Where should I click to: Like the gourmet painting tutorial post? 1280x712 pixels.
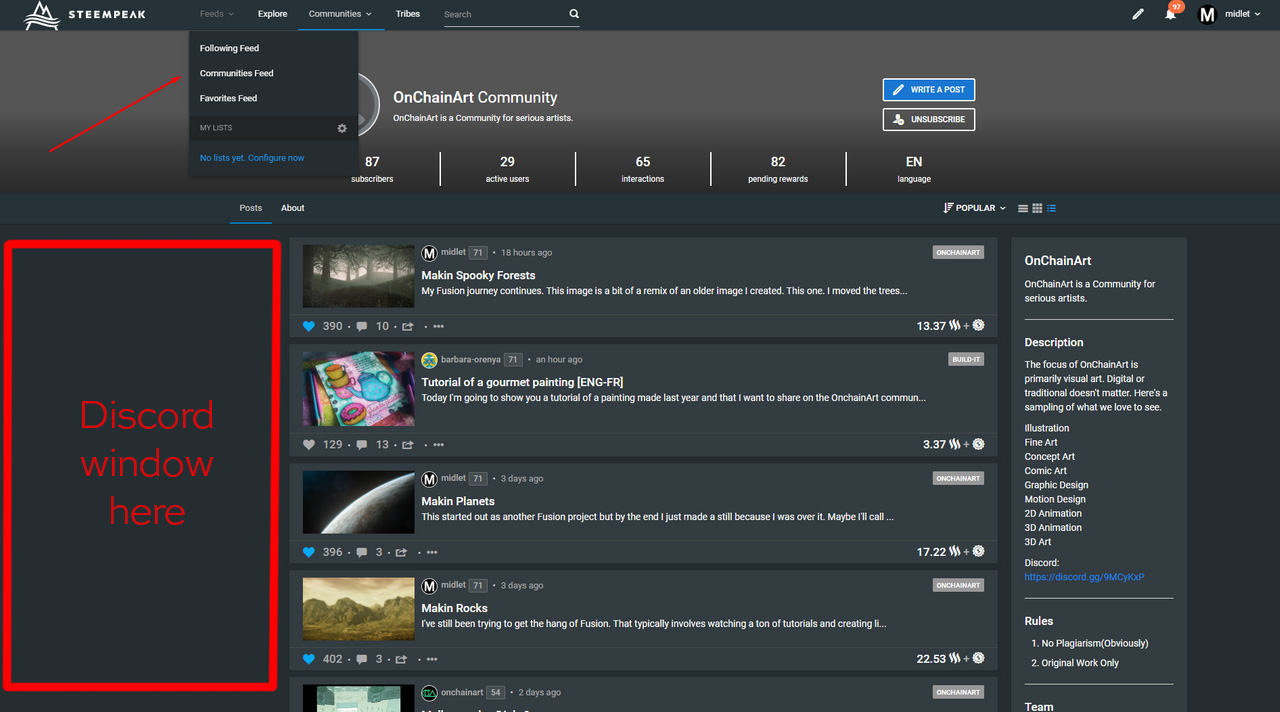pos(309,444)
